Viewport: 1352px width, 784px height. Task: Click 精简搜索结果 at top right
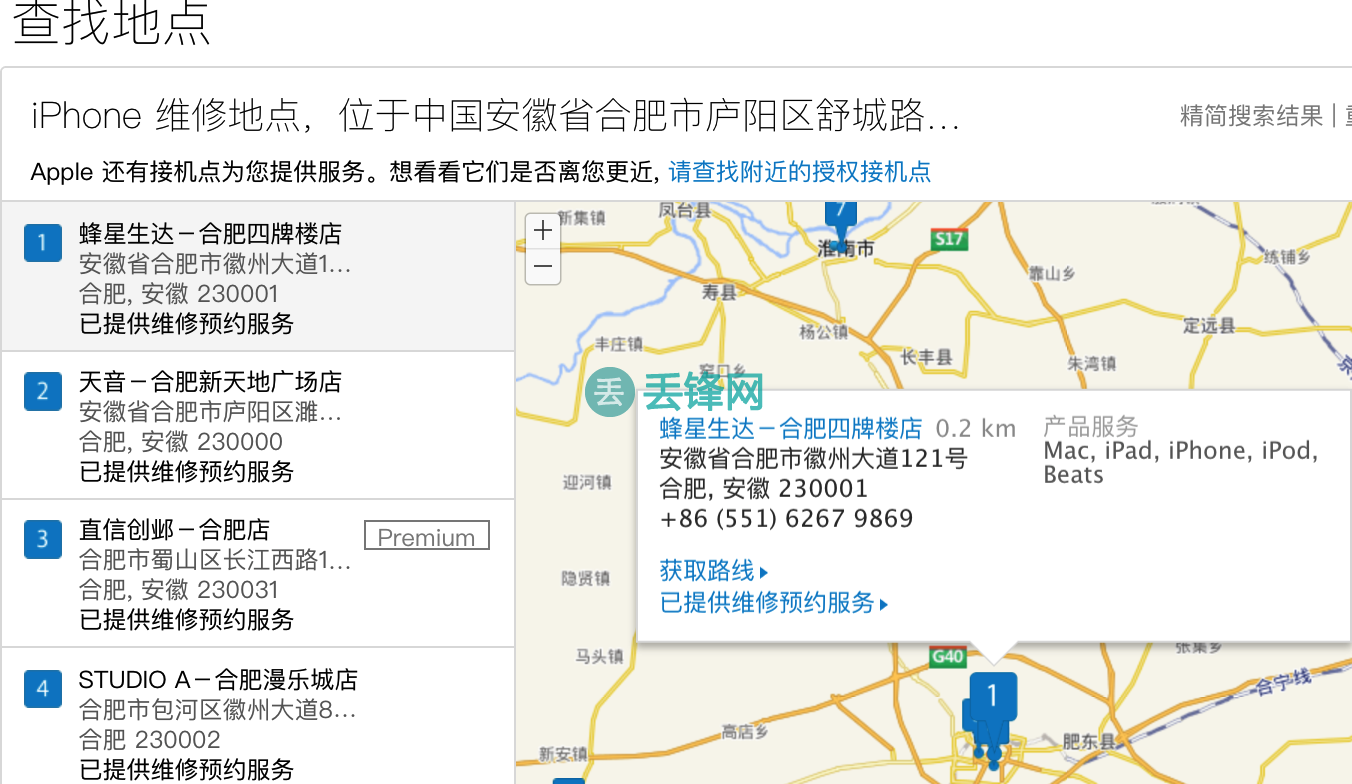coord(1251,116)
